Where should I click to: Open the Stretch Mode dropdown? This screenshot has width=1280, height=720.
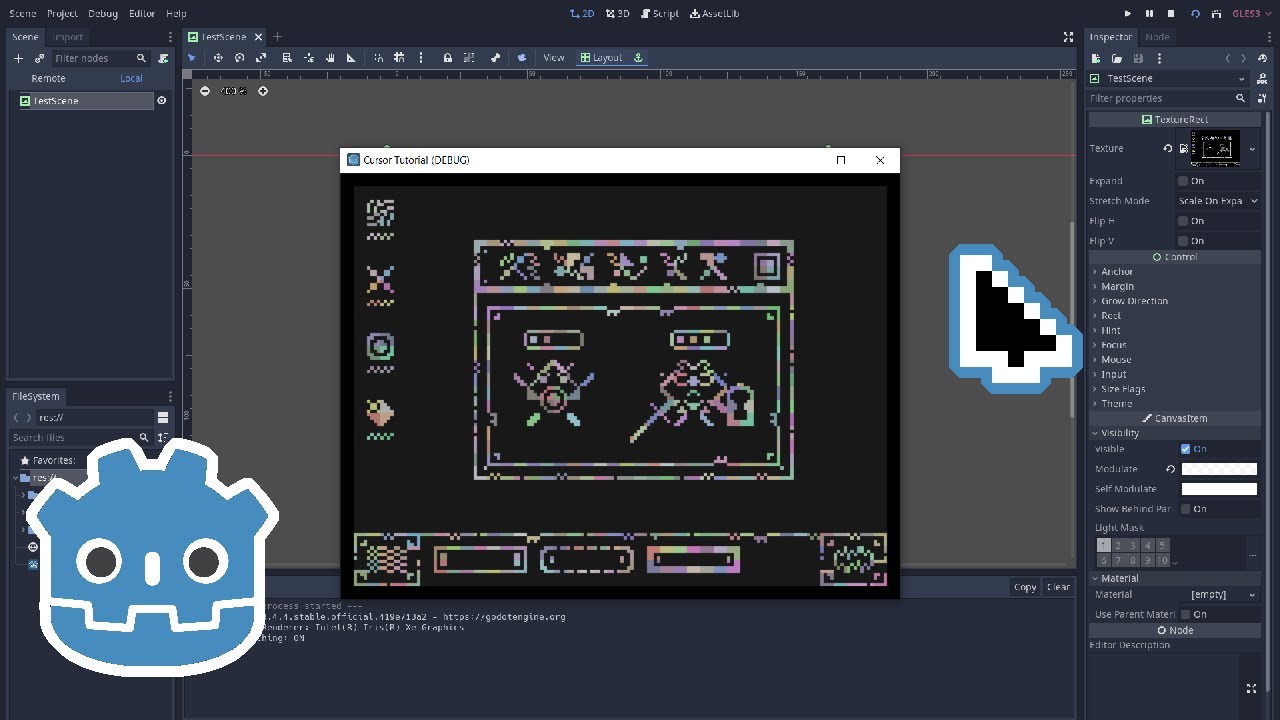(1218, 201)
